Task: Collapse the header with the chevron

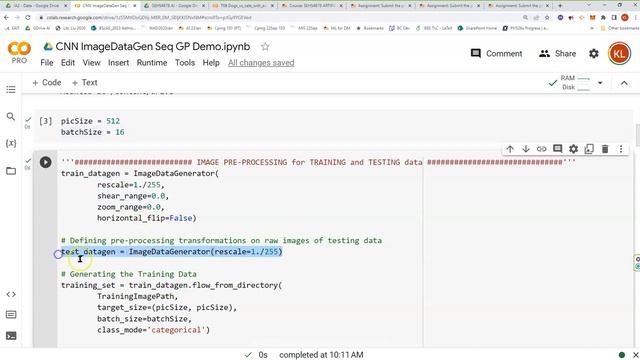Action: pos(624,83)
